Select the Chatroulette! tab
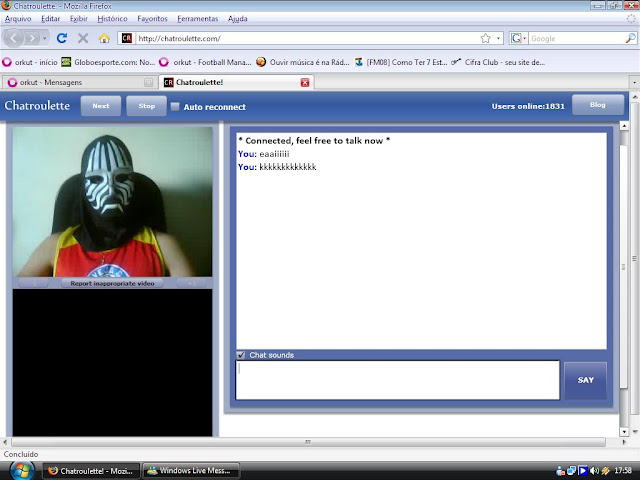The image size is (640, 480). (237, 82)
